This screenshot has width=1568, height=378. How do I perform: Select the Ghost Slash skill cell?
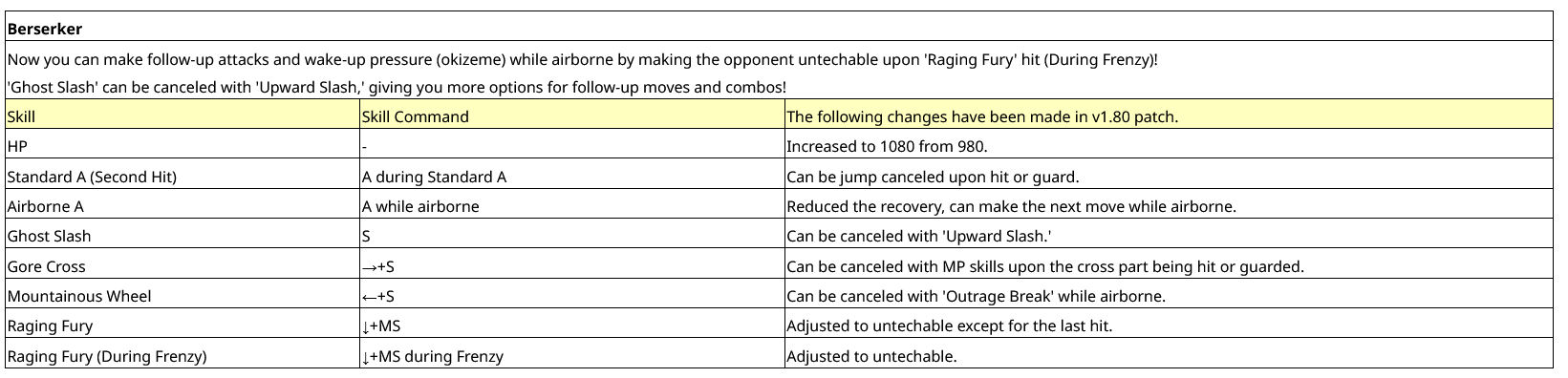(183, 236)
